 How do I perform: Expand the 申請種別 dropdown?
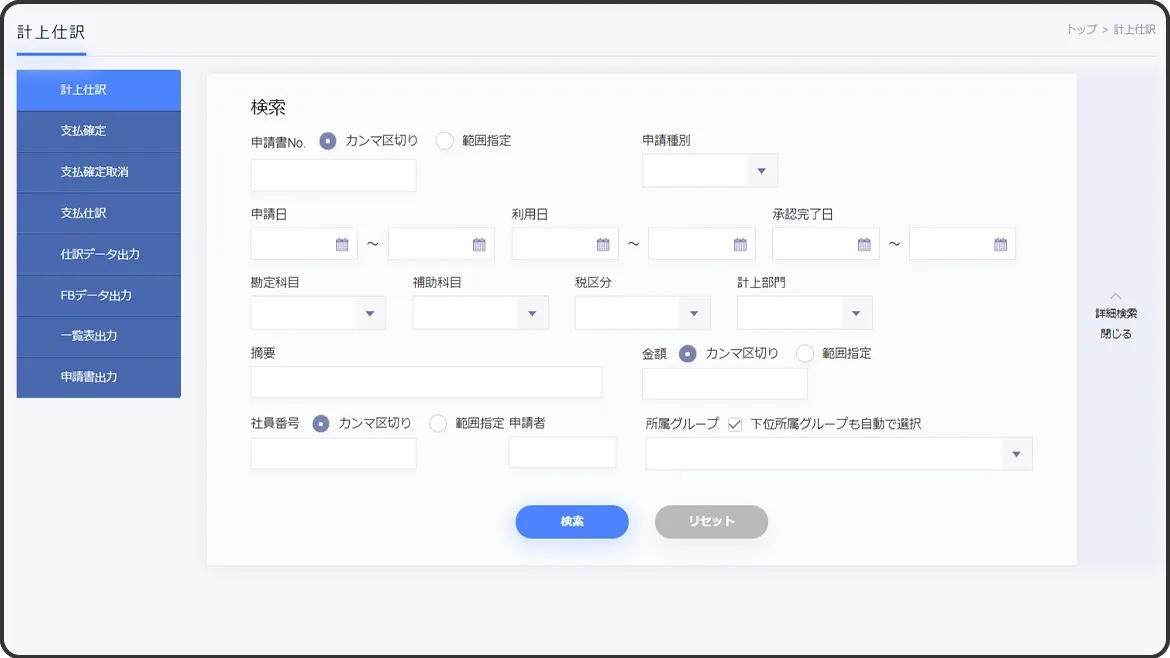(761, 171)
